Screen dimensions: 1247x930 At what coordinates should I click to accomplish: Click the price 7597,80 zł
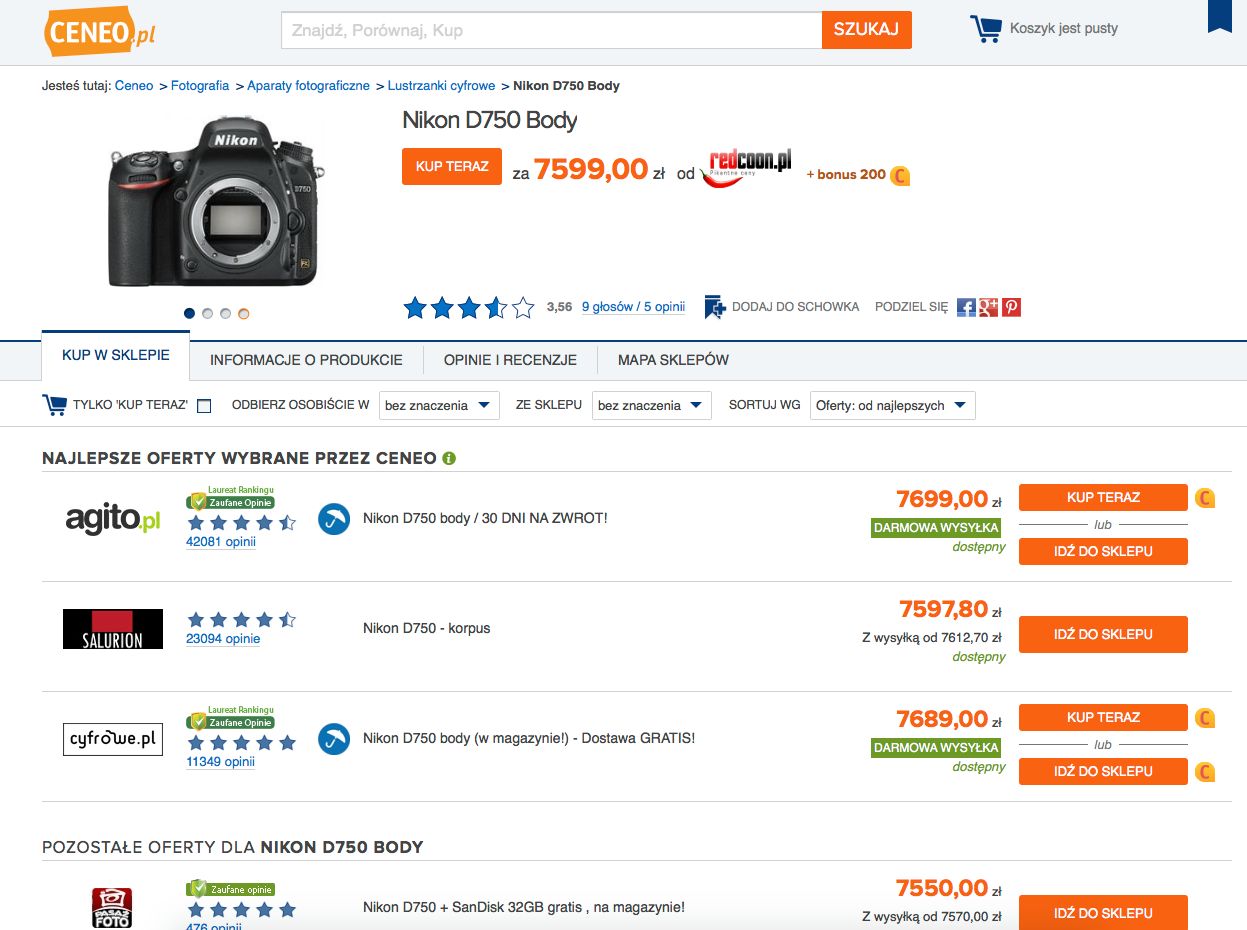coord(950,609)
